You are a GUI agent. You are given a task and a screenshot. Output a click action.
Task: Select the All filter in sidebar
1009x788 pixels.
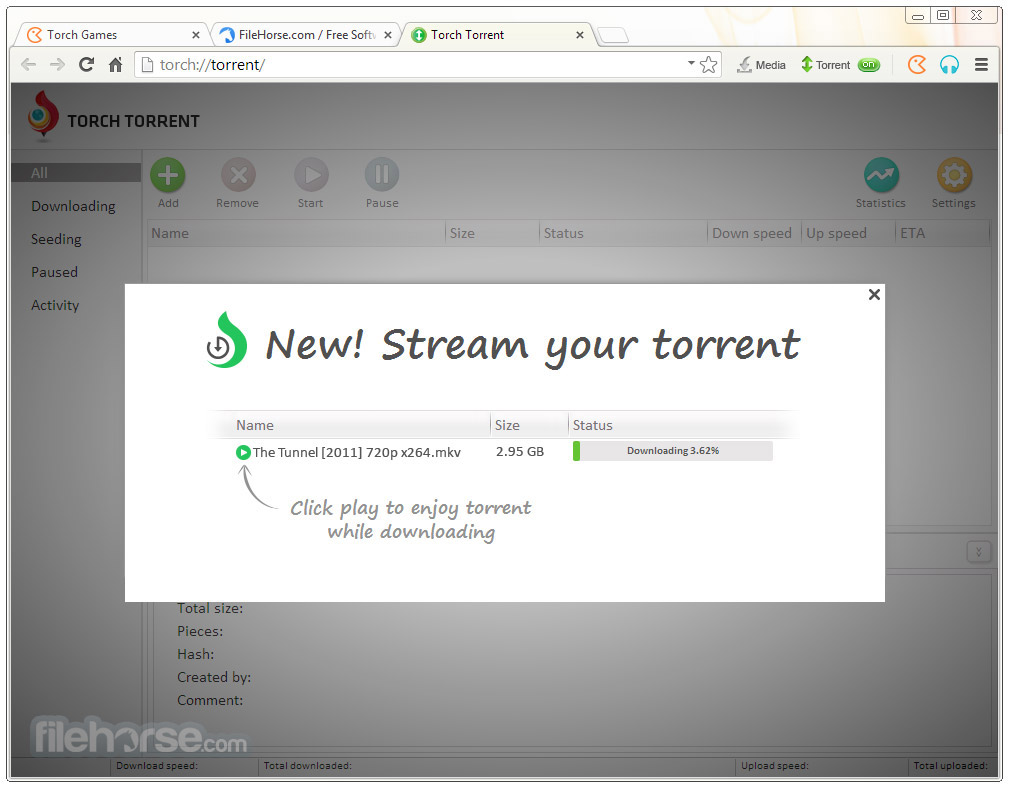76,172
